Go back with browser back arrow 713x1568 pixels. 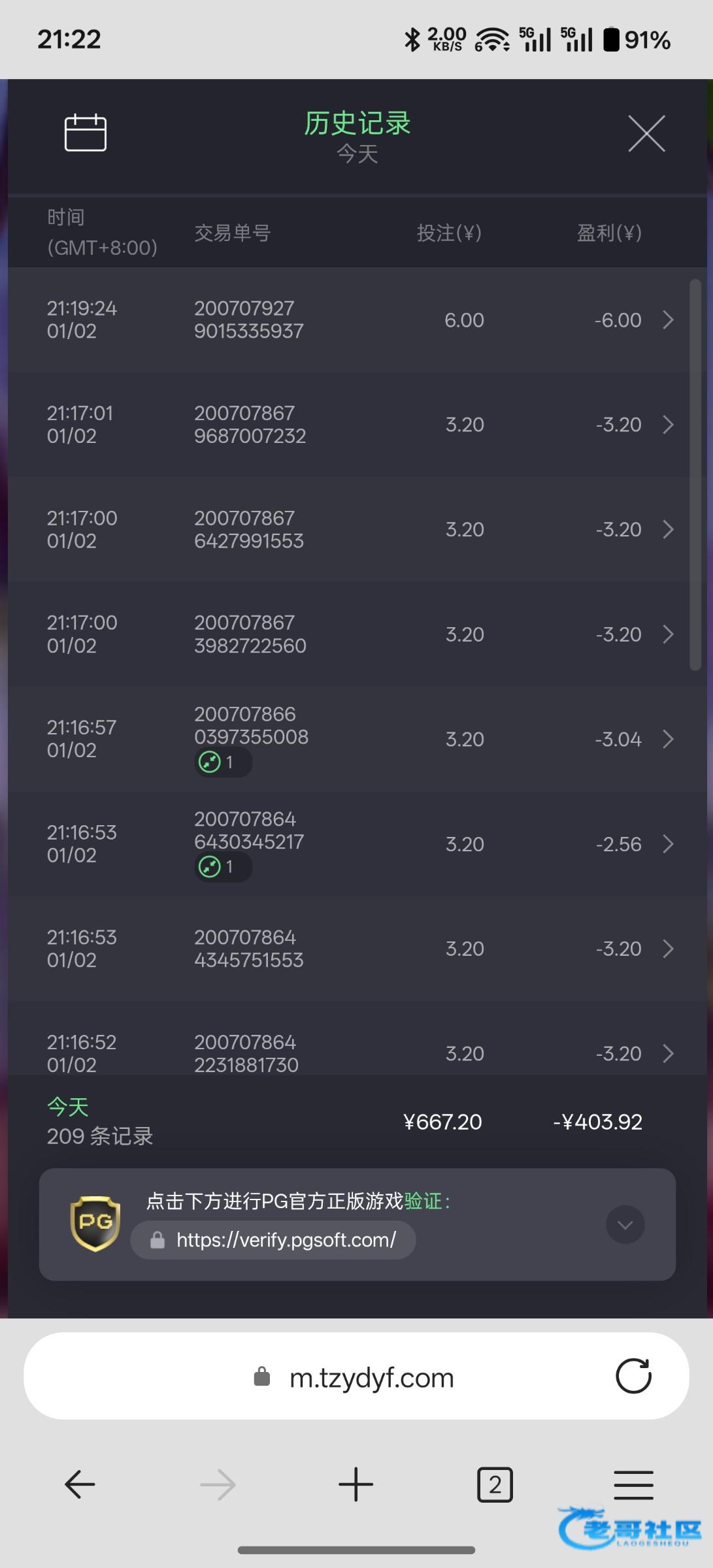pos(80,1484)
